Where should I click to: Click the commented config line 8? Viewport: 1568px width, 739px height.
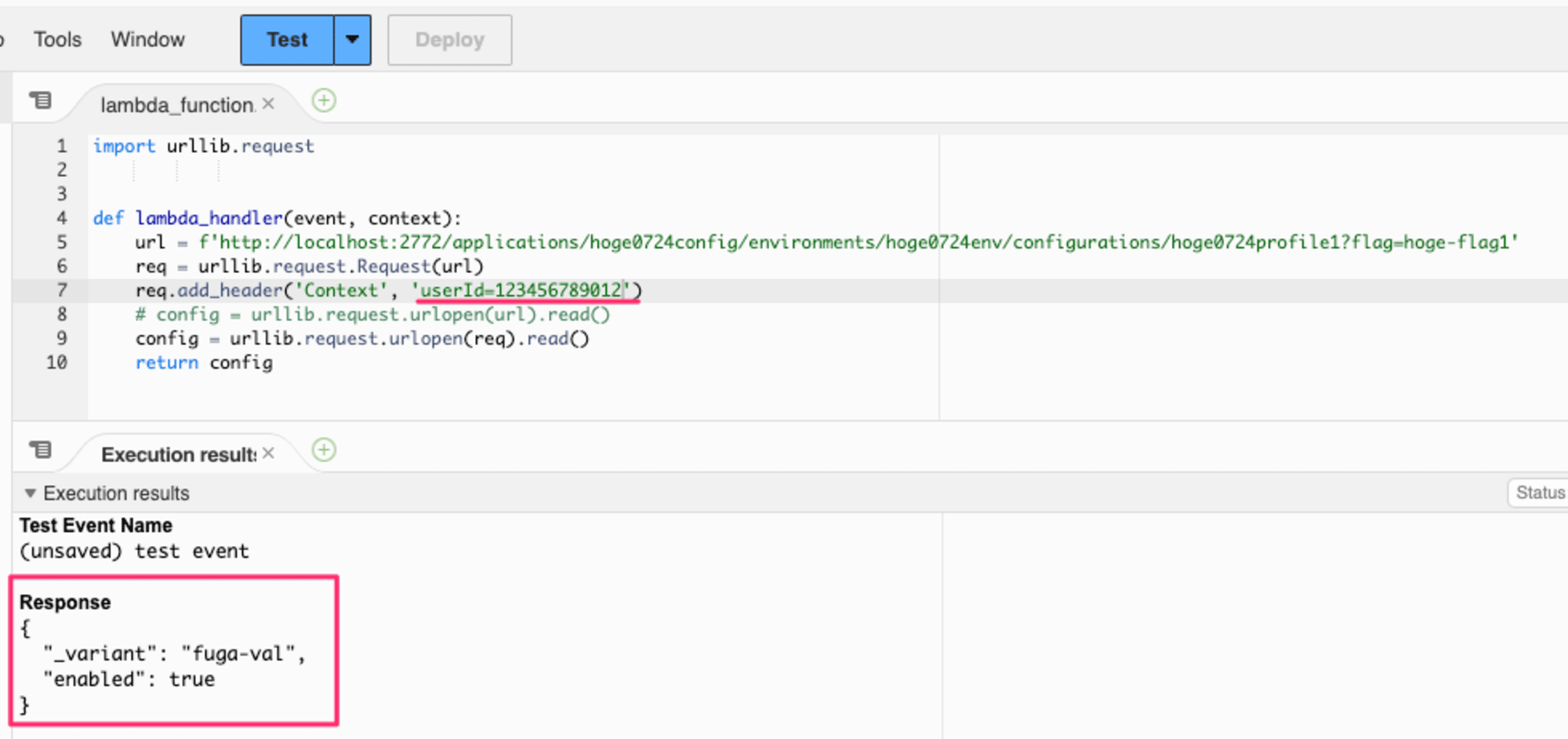point(372,315)
